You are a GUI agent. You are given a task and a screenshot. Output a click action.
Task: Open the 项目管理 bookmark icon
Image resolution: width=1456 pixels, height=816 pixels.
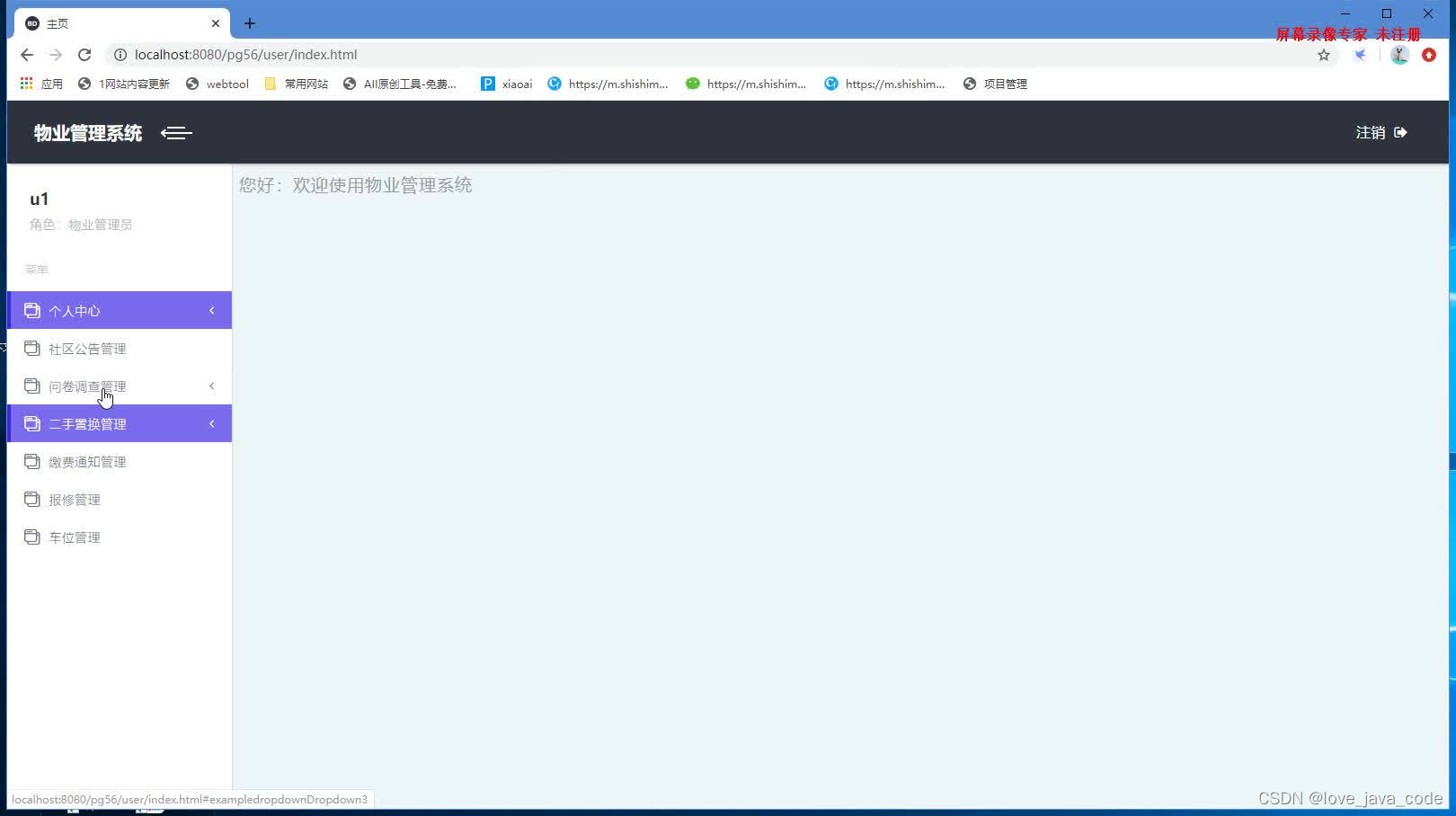(x=969, y=83)
